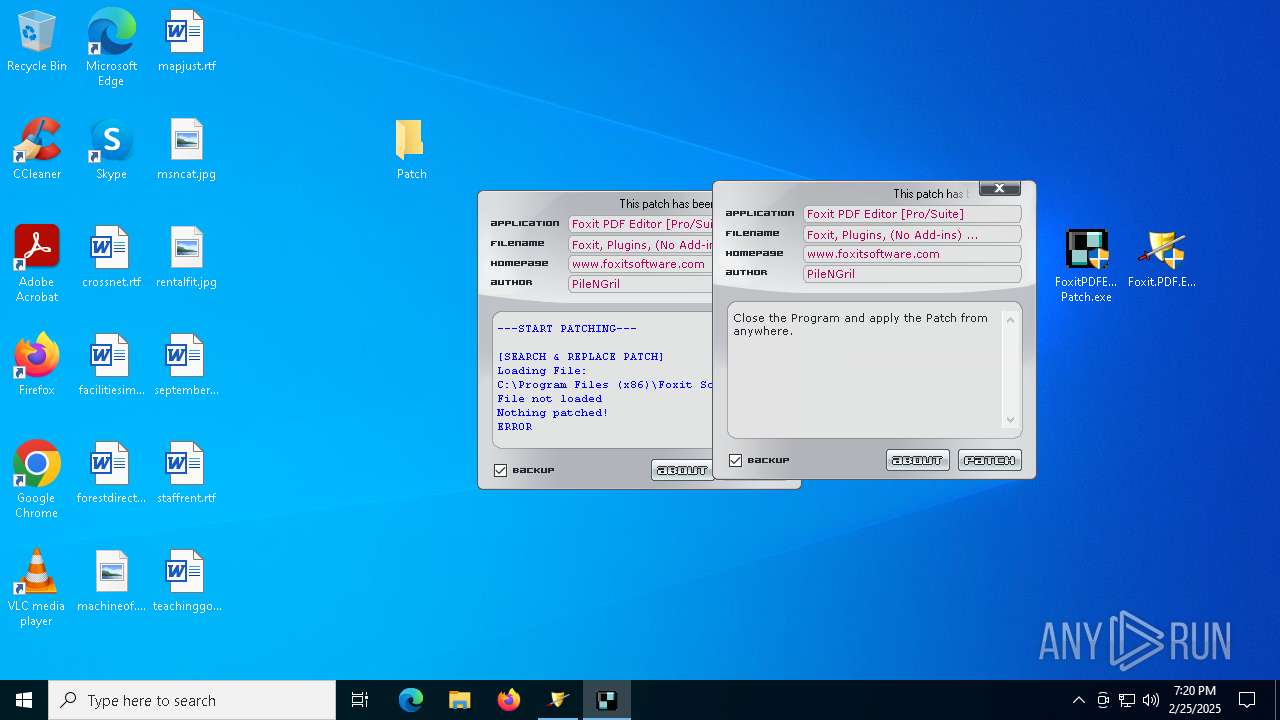Click the ABOUT button in front window
This screenshot has width=1280, height=720.
[917, 460]
